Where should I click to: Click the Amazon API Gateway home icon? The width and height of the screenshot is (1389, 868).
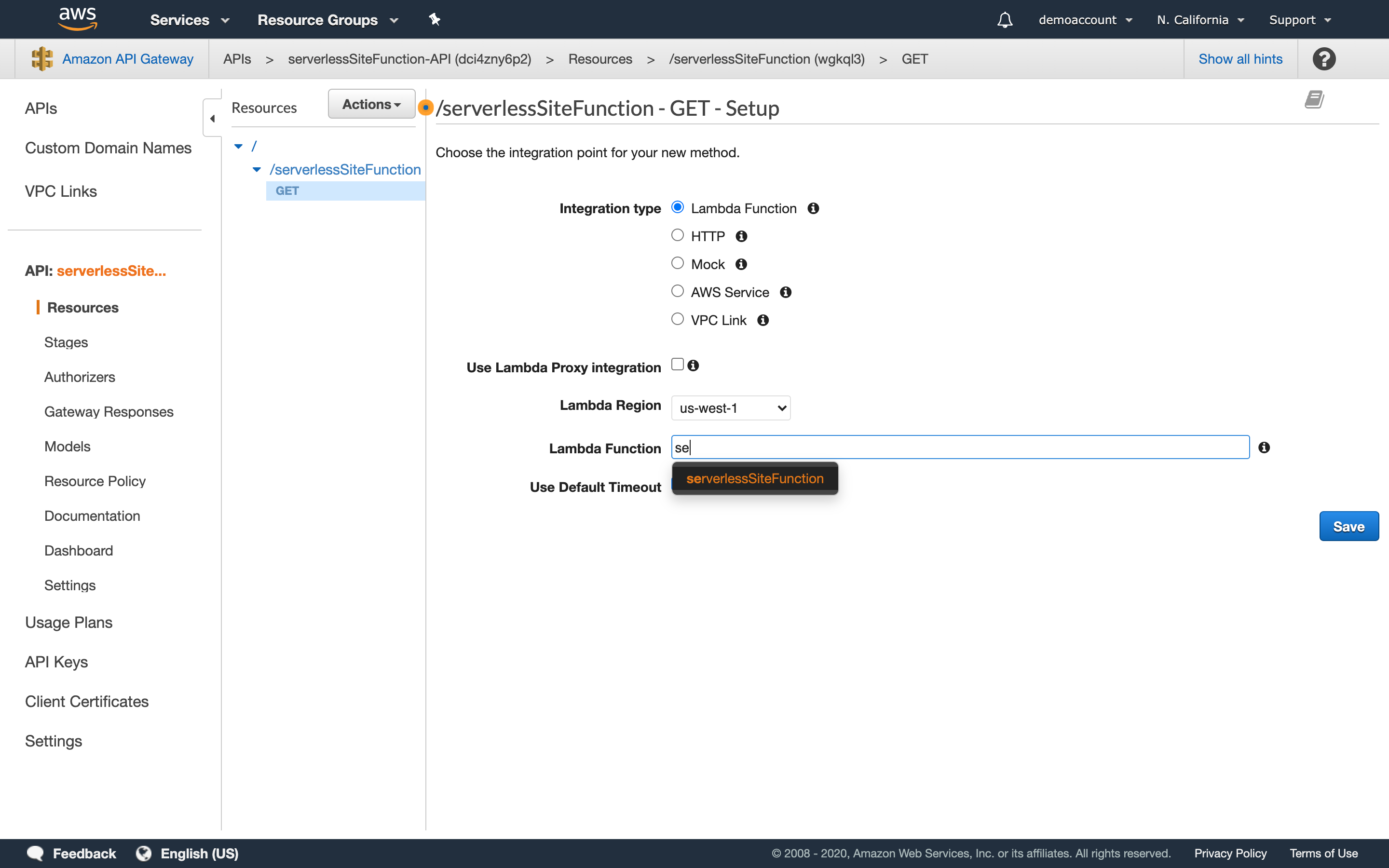pyautogui.click(x=42, y=59)
